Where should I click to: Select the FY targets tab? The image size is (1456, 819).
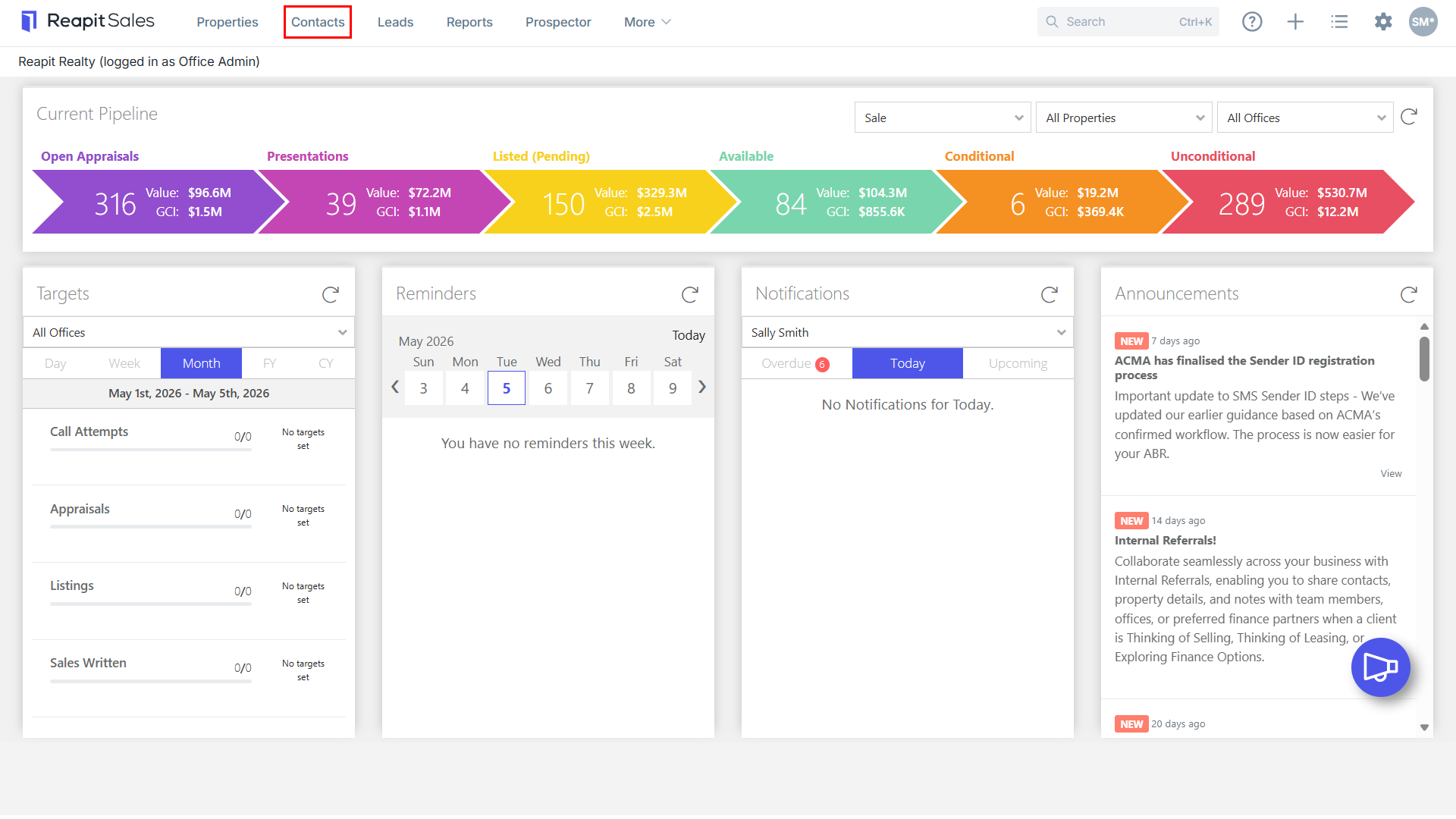click(x=269, y=363)
